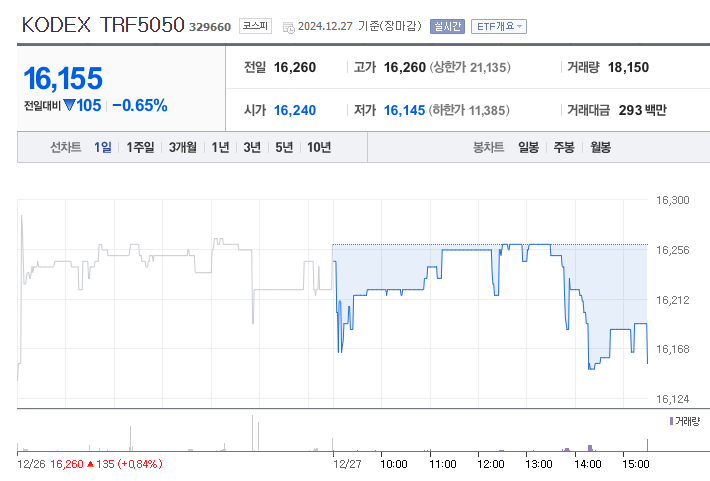Select the 1일 line chart tab
The width and height of the screenshot is (710, 481).
click(x=103, y=147)
